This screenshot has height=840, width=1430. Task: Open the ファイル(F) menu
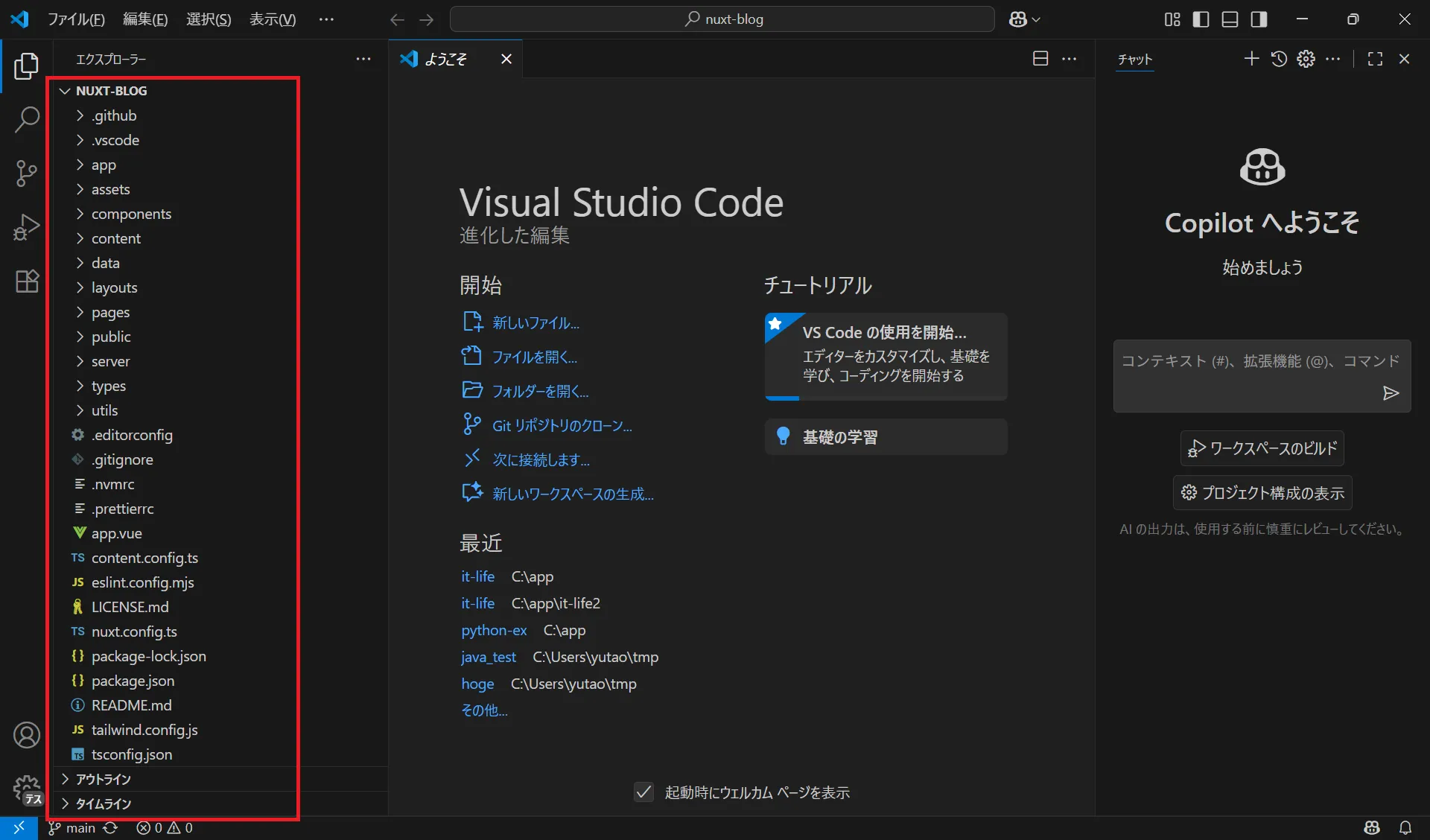(x=76, y=19)
